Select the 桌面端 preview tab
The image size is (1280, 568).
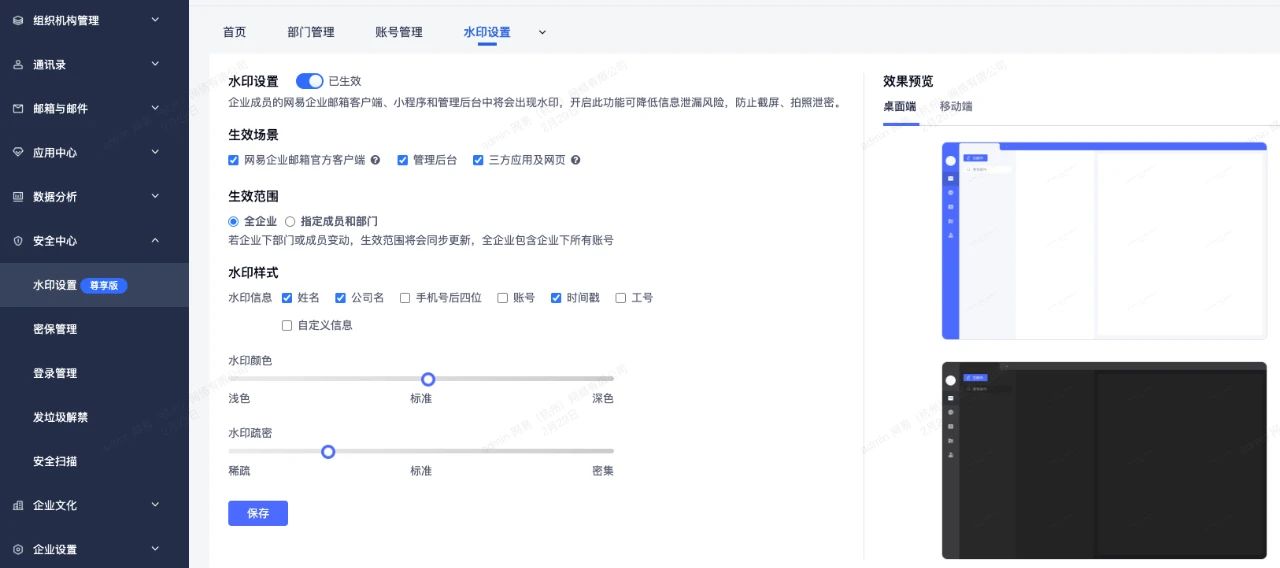click(900, 106)
